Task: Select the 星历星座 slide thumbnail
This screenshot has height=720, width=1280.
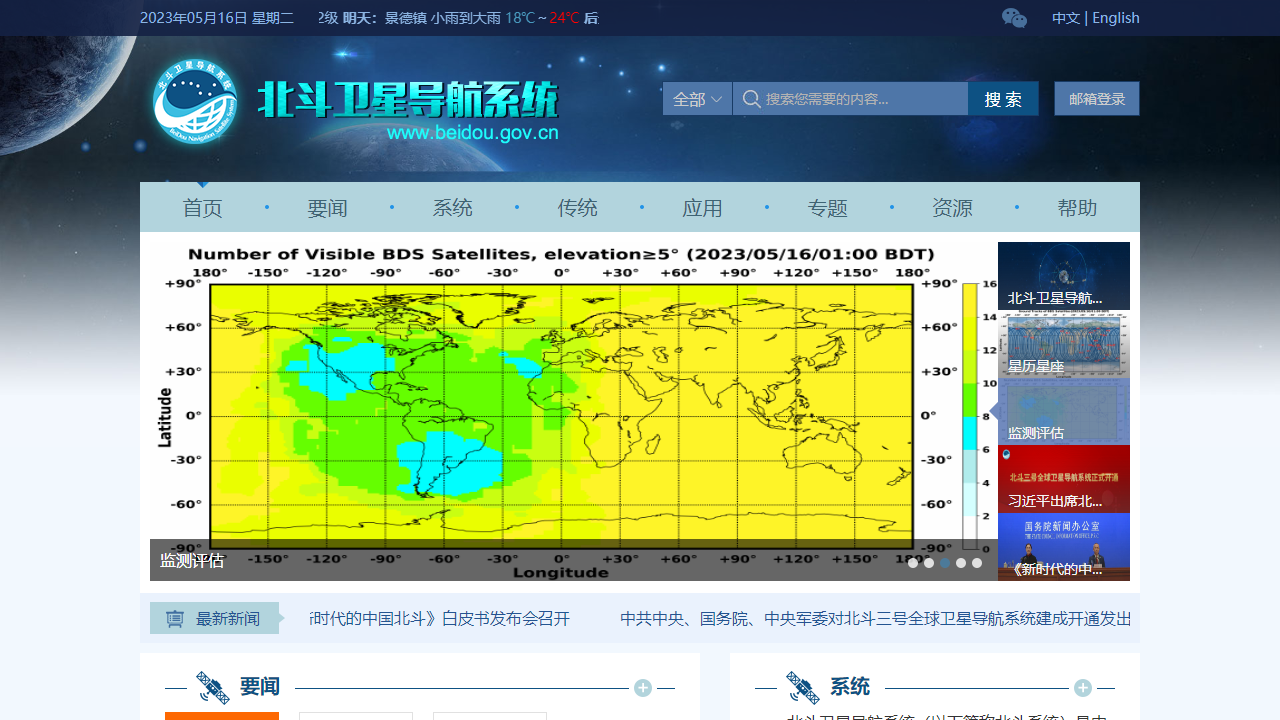Action: click(x=1064, y=344)
